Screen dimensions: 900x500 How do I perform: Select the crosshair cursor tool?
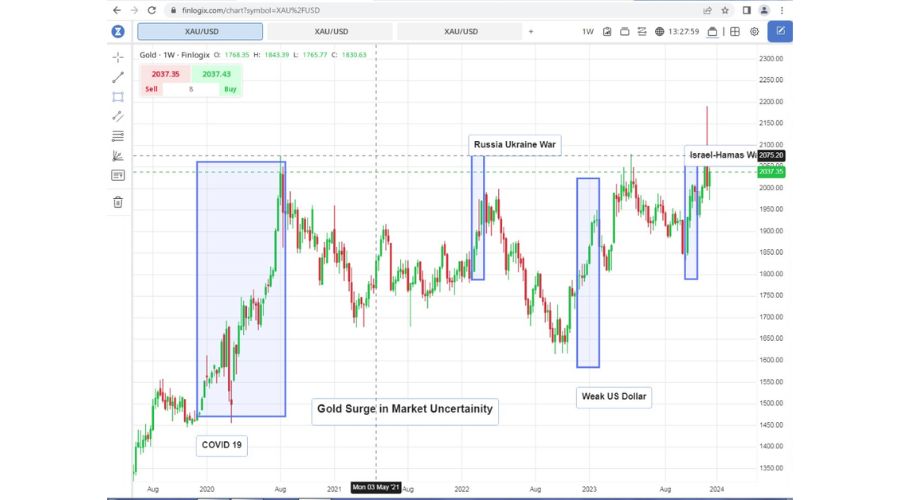click(117, 57)
